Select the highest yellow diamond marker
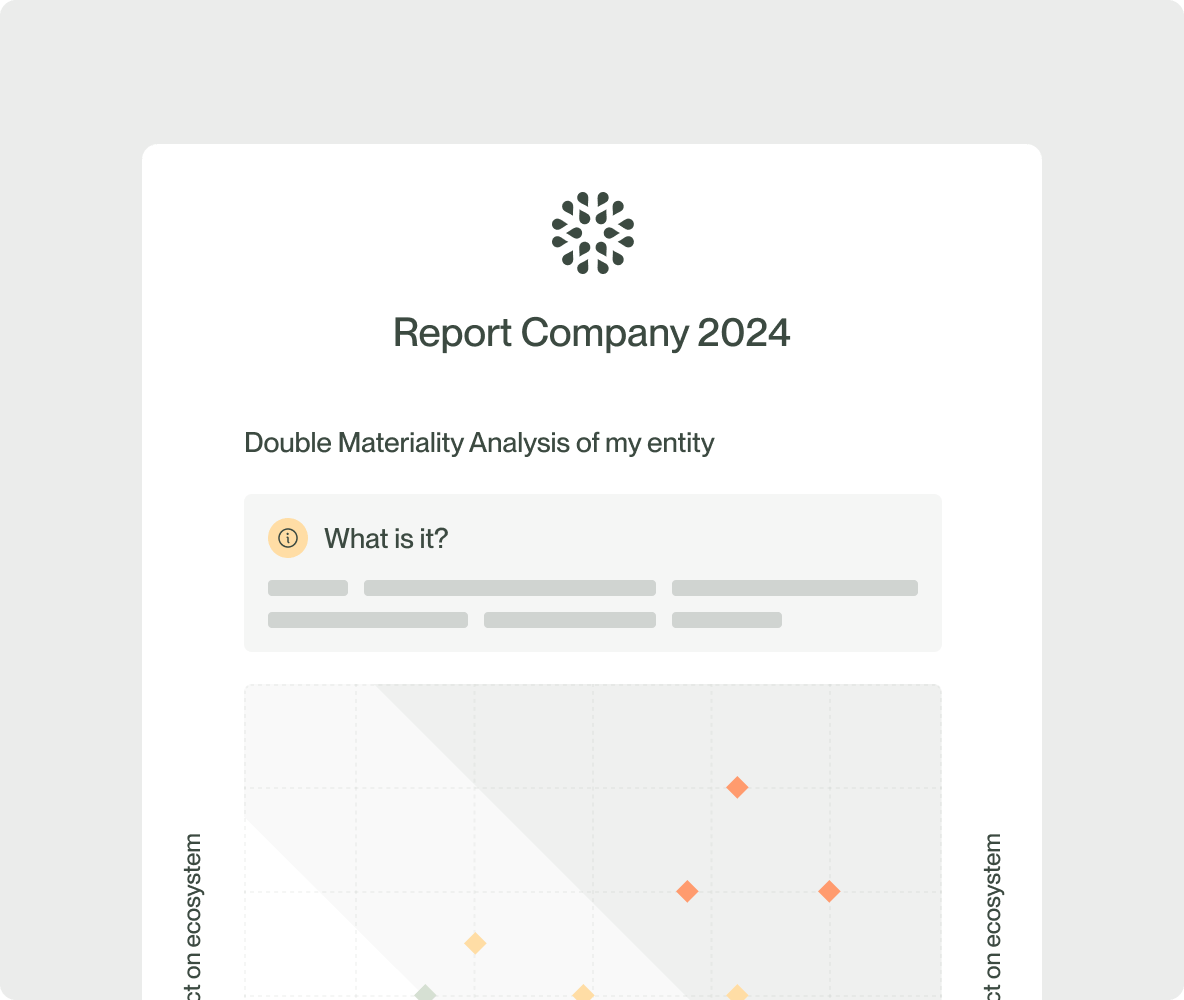 tap(475, 943)
